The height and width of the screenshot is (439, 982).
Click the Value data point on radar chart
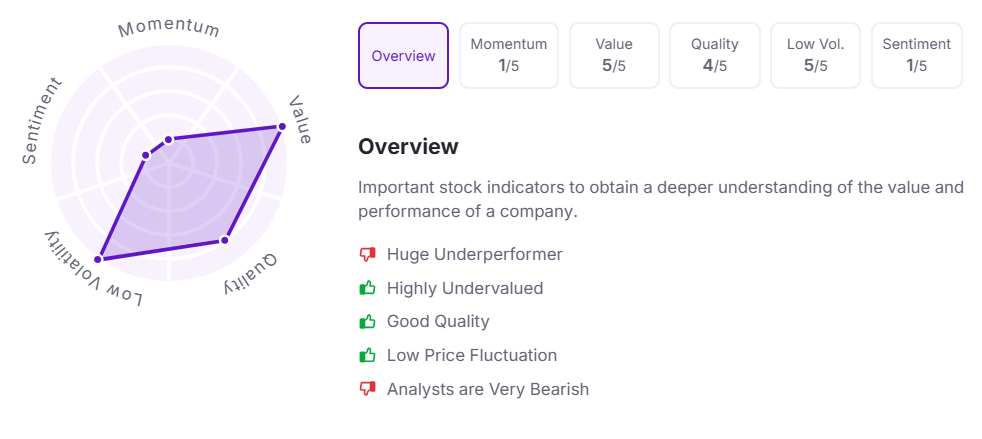tap(282, 126)
